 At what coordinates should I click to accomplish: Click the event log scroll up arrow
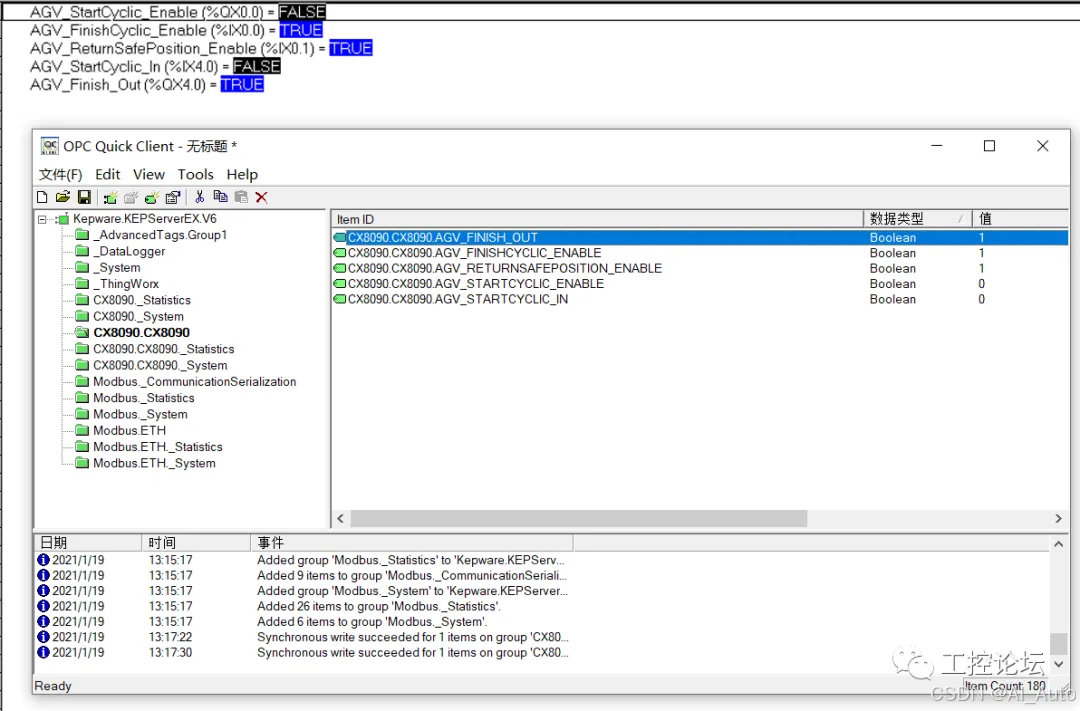[1059, 544]
